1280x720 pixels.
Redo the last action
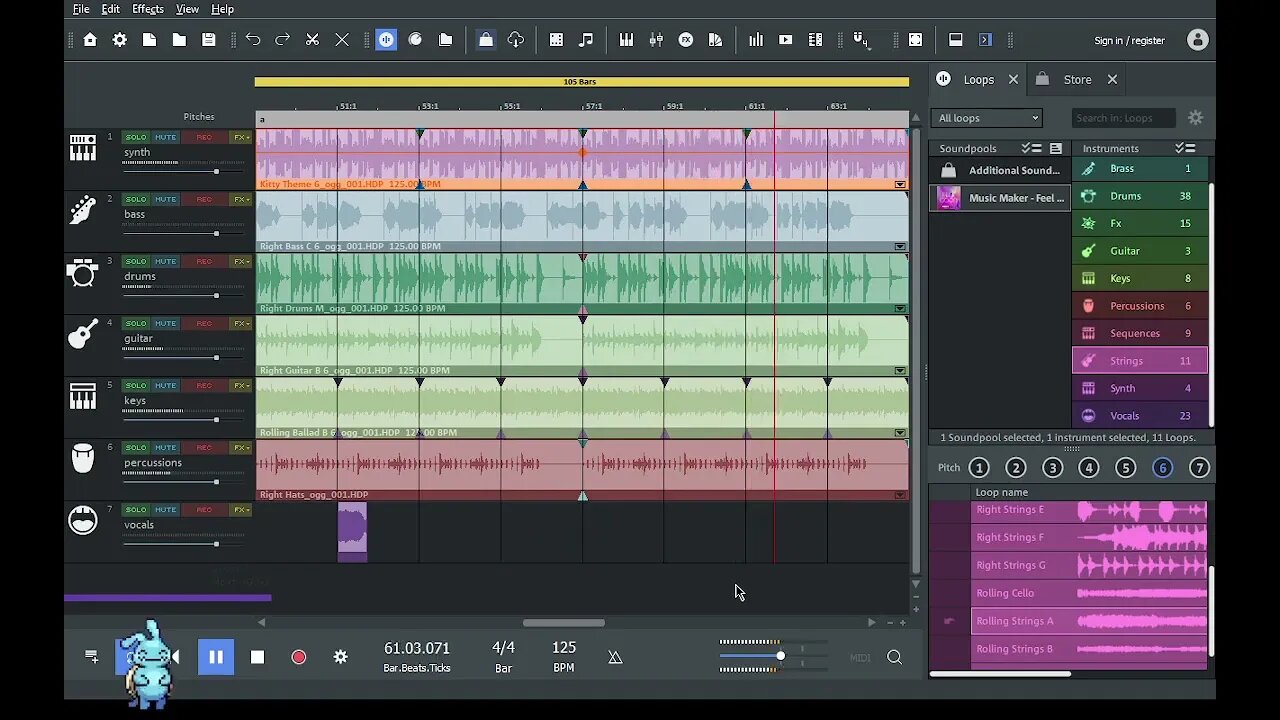(283, 40)
